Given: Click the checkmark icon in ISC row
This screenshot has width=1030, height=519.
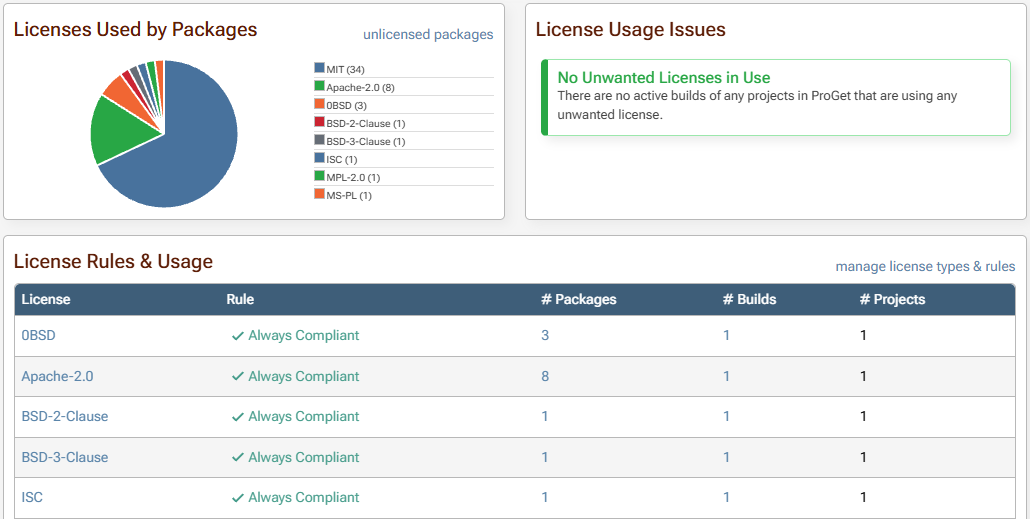Looking at the screenshot, I should (238, 498).
